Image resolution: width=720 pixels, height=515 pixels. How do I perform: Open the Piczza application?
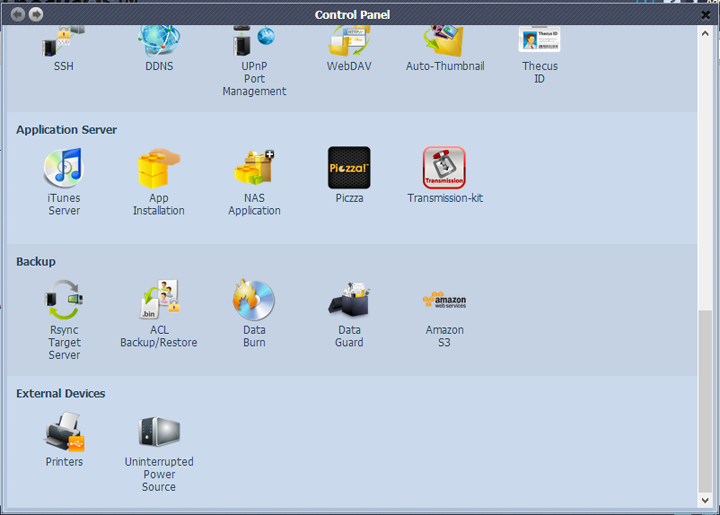(x=349, y=168)
